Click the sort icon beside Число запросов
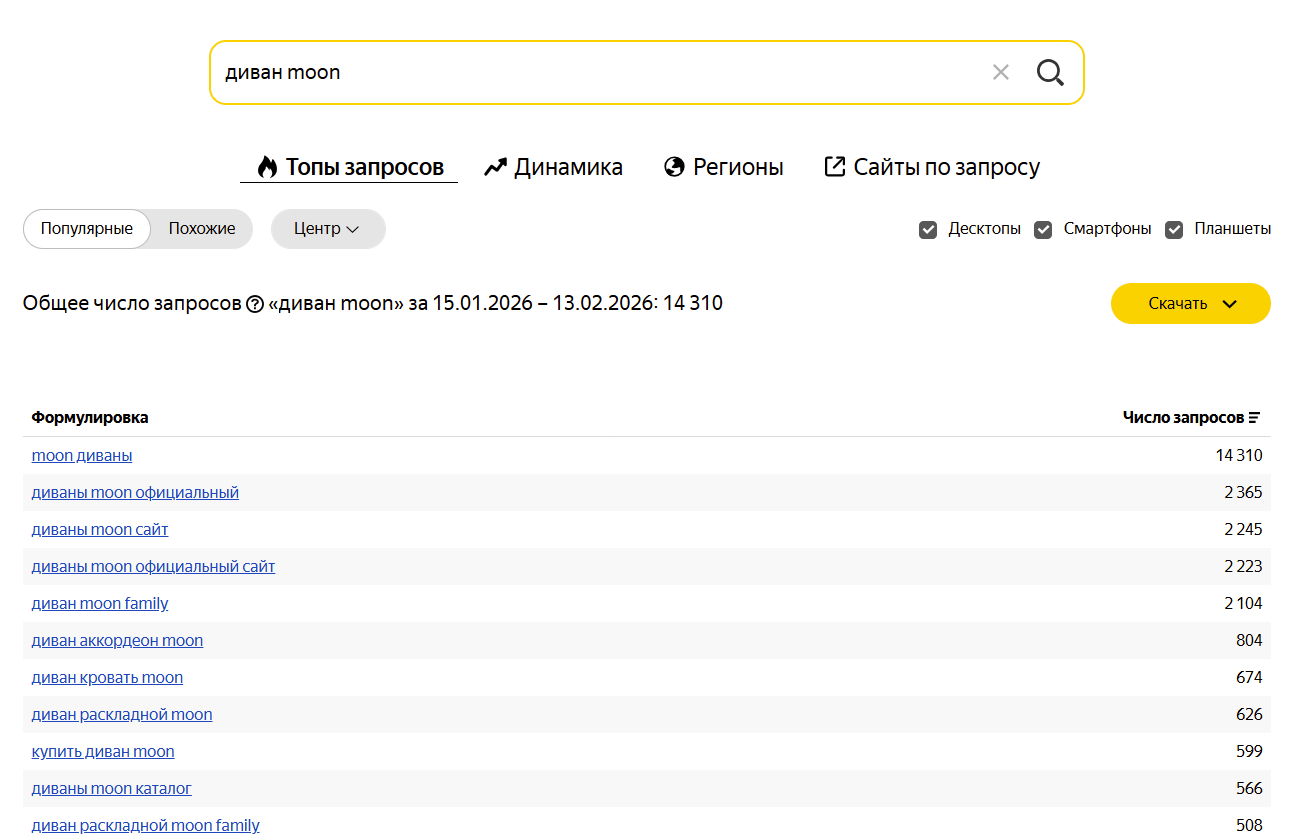This screenshot has height=840, width=1295. [1254, 418]
